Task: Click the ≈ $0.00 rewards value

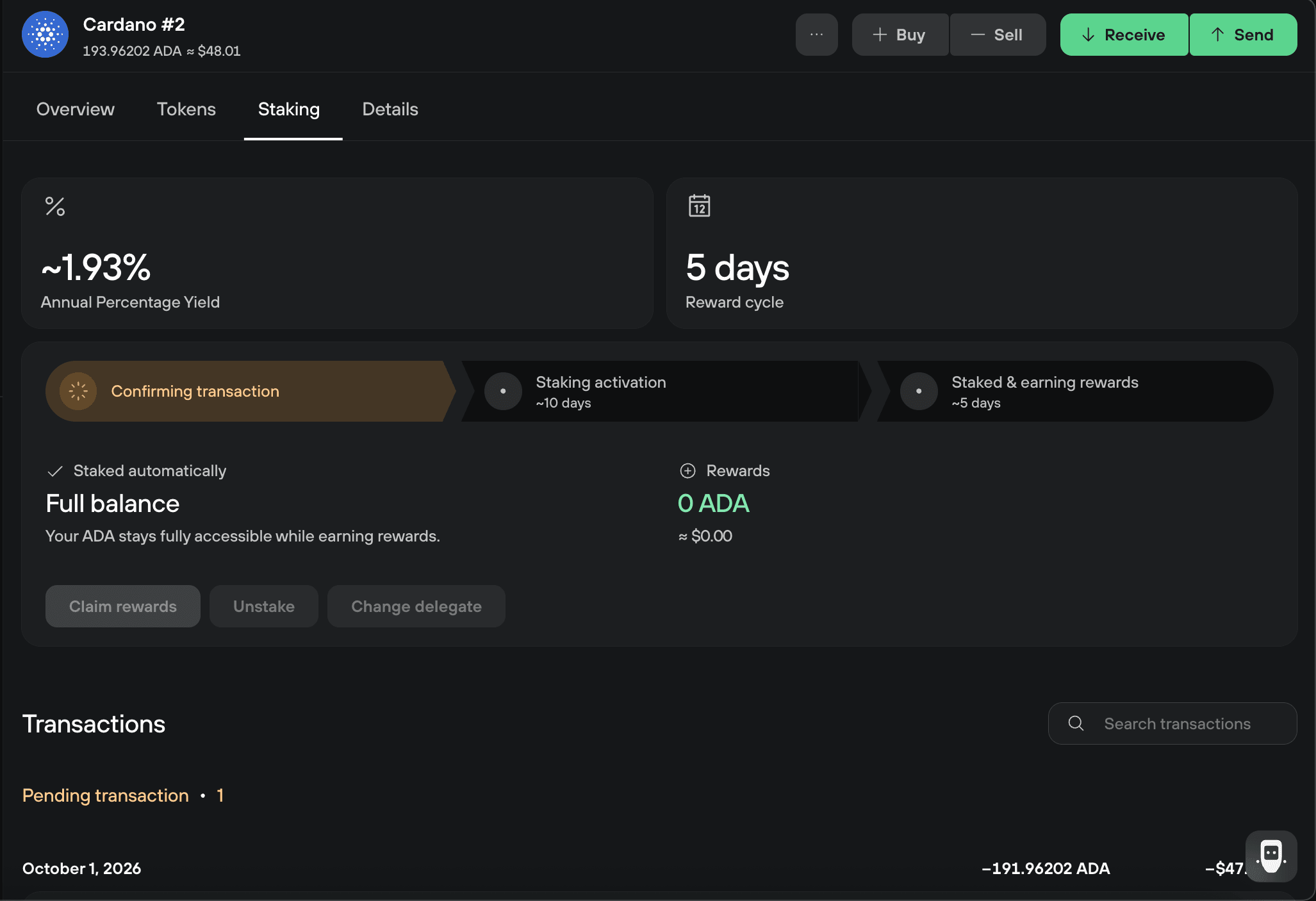Action: point(705,536)
